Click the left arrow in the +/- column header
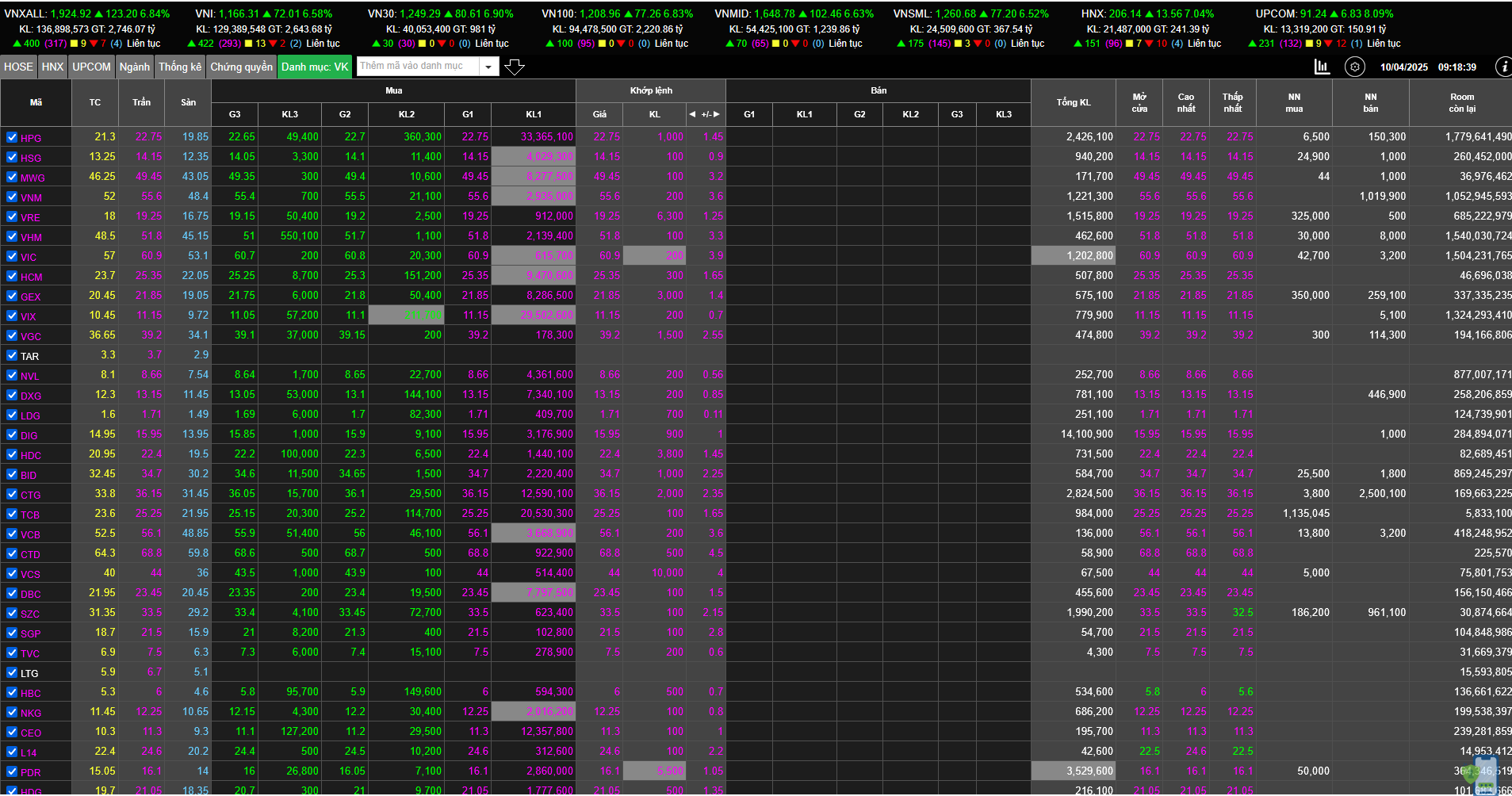Viewport: 1512px width, 796px height. (692, 114)
